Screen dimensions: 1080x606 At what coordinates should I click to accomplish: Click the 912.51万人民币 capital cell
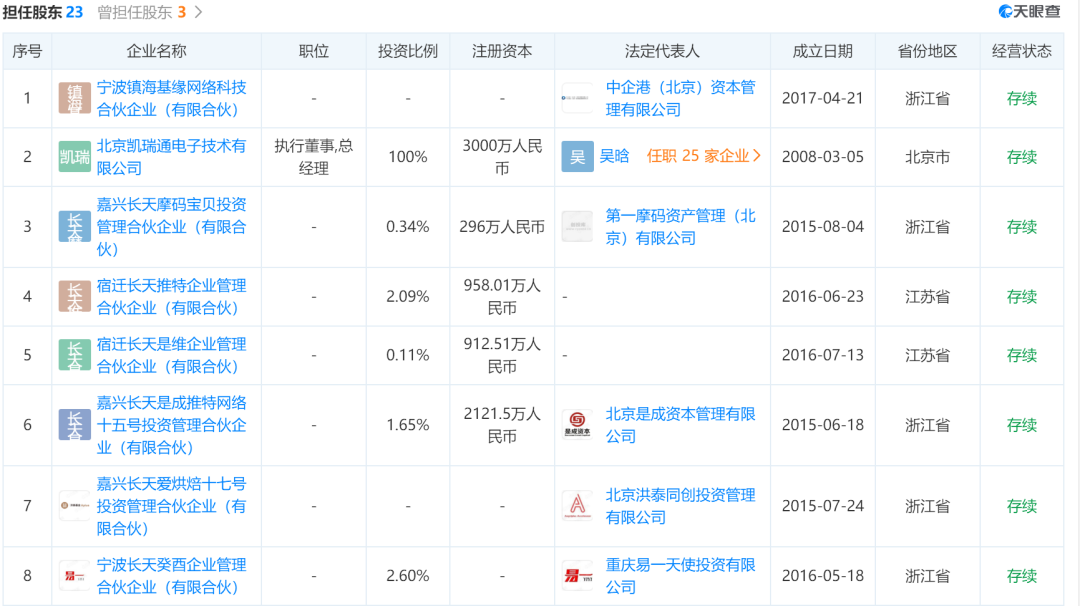502,355
